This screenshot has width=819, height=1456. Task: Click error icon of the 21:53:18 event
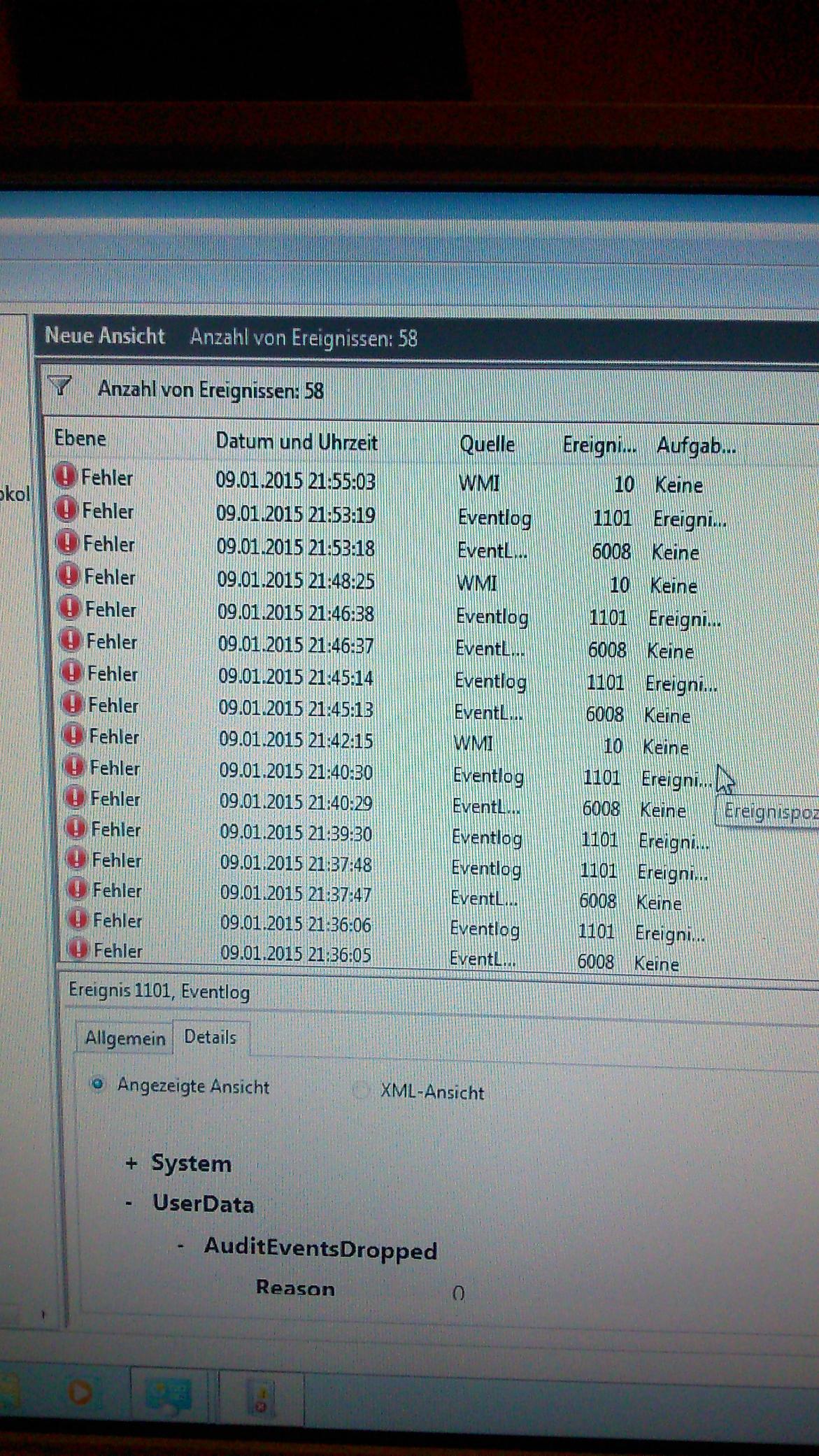click(67, 543)
